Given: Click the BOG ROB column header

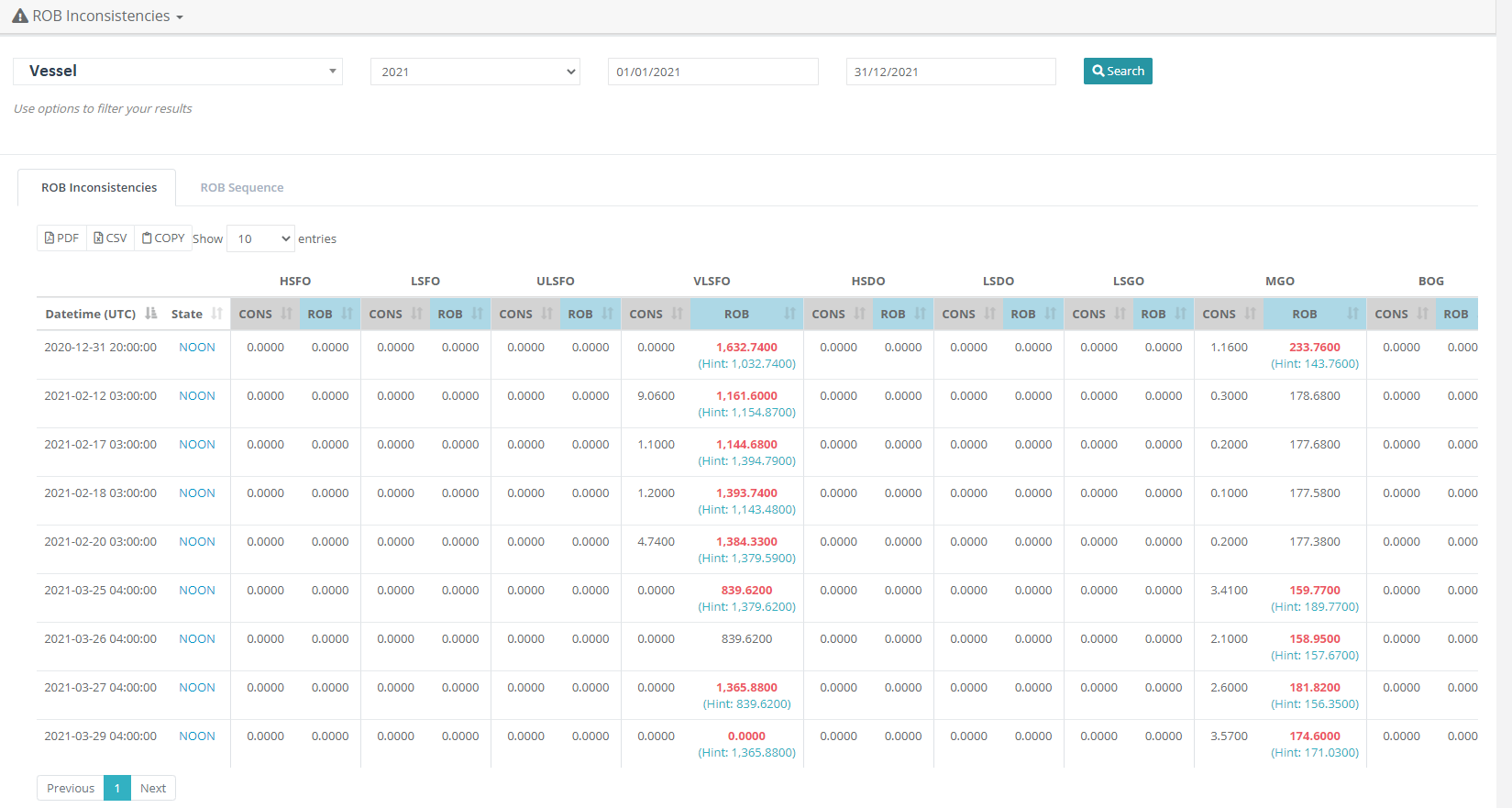Looking at the screenshot, I should coord(1456,314).
